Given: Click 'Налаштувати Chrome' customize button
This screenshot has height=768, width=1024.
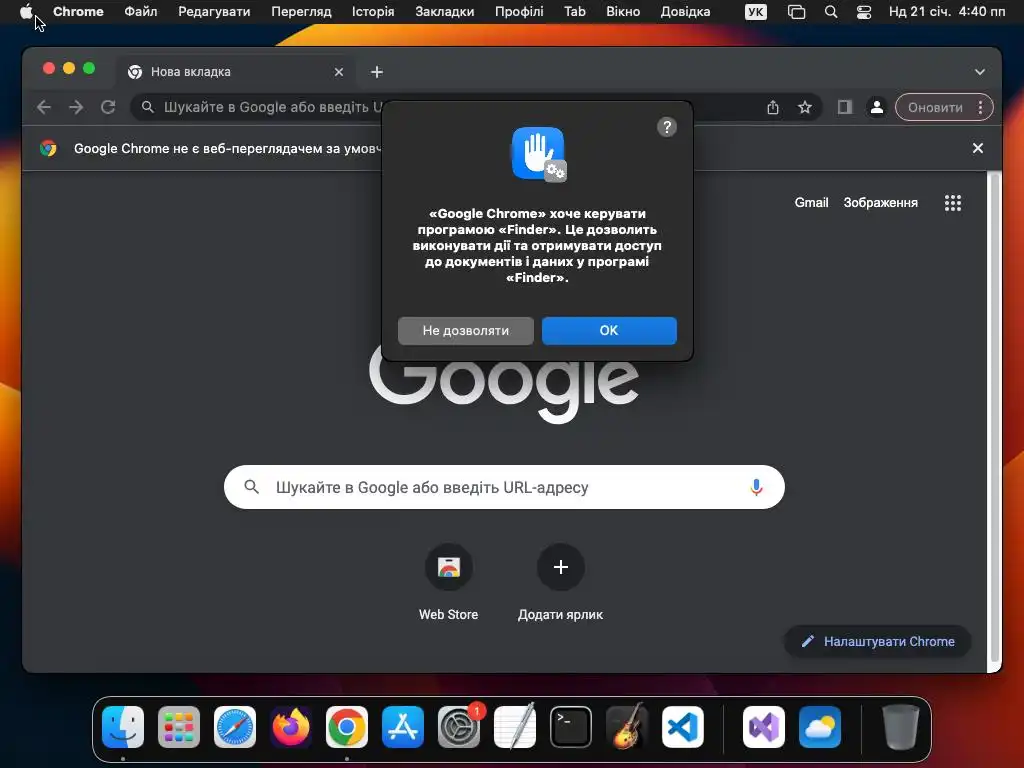Looking at the screenshot, I should pyautogui.click(x=878, y=641).
